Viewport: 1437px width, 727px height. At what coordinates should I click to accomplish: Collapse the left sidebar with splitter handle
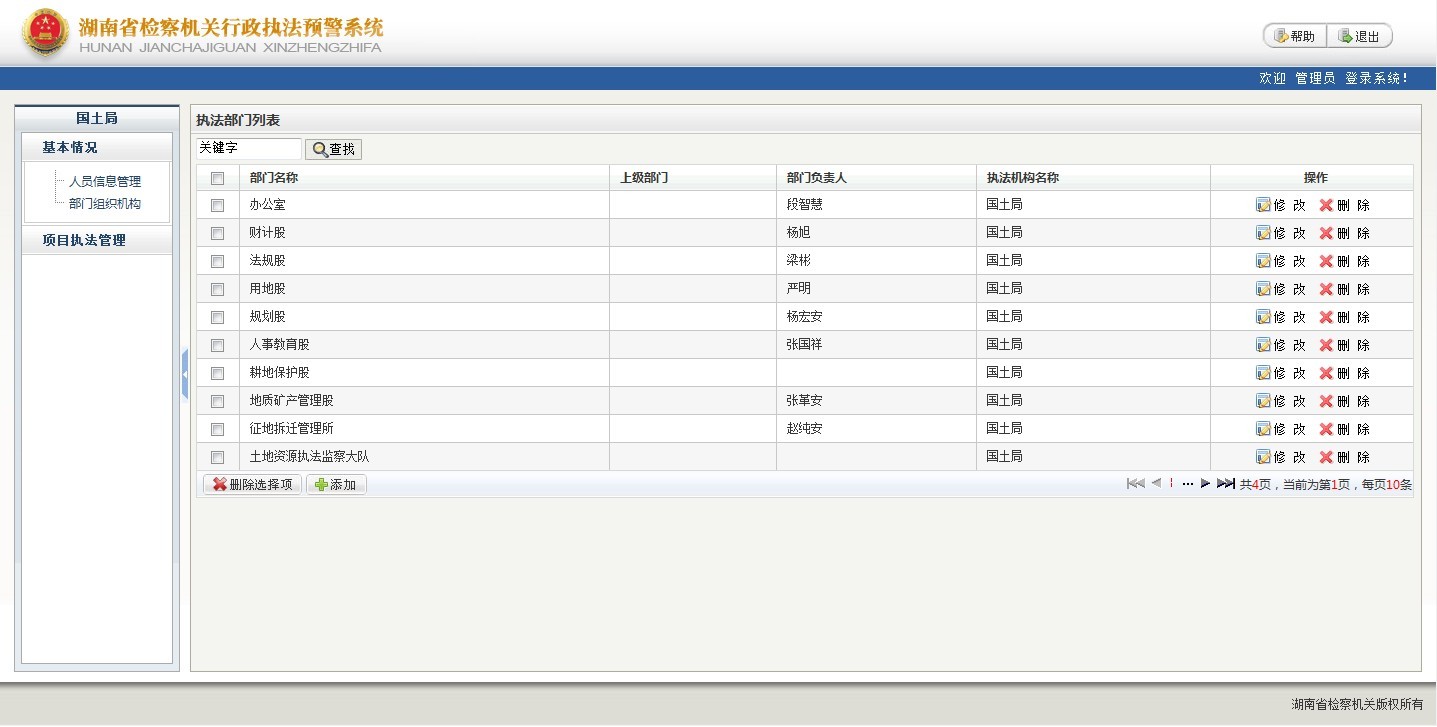(185, 374)
